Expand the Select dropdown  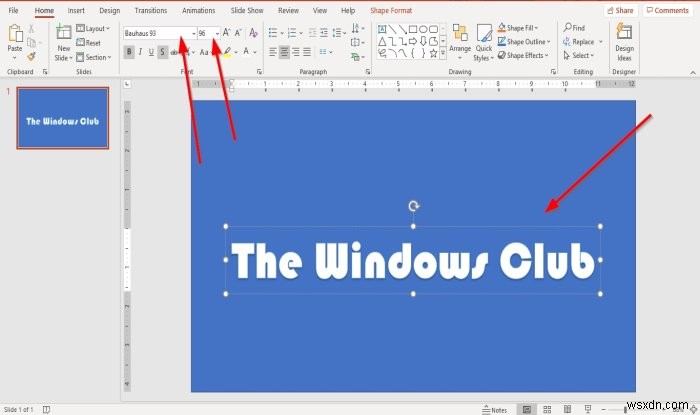[x=579, y=55]
